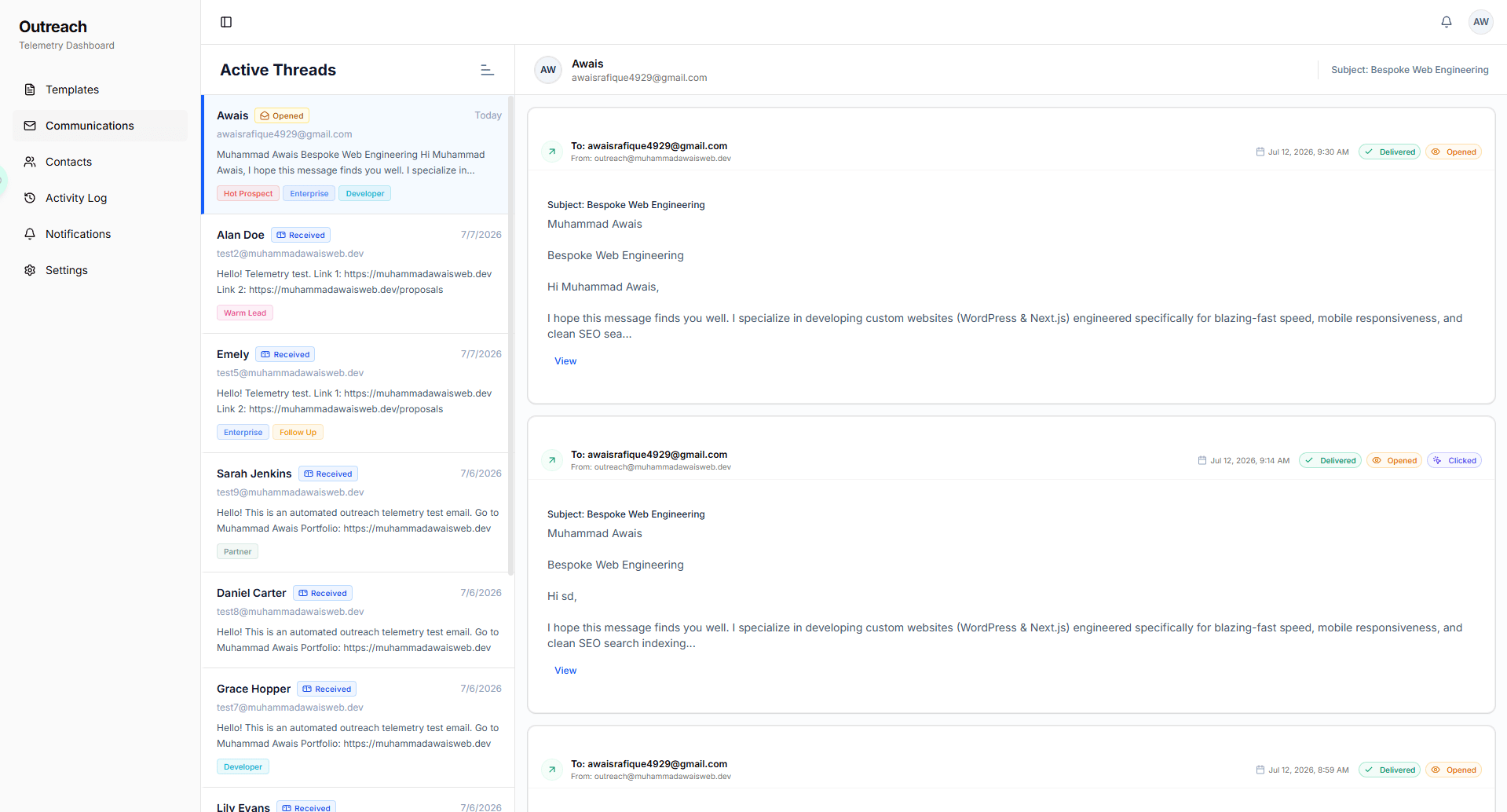Click the Enterprise tag on the Awais thread
This screenshot has height=812, width=1507.
point(309,193)
